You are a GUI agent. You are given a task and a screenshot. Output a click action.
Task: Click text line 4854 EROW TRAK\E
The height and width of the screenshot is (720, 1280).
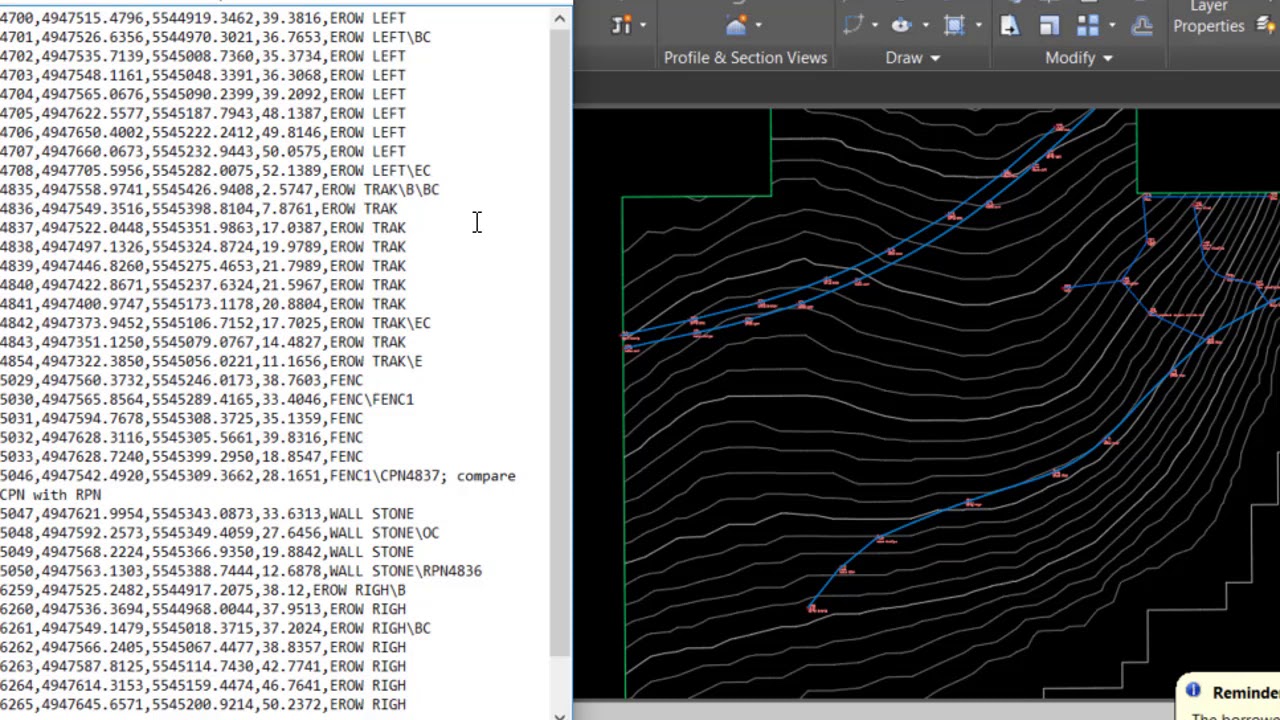(211, 361)
